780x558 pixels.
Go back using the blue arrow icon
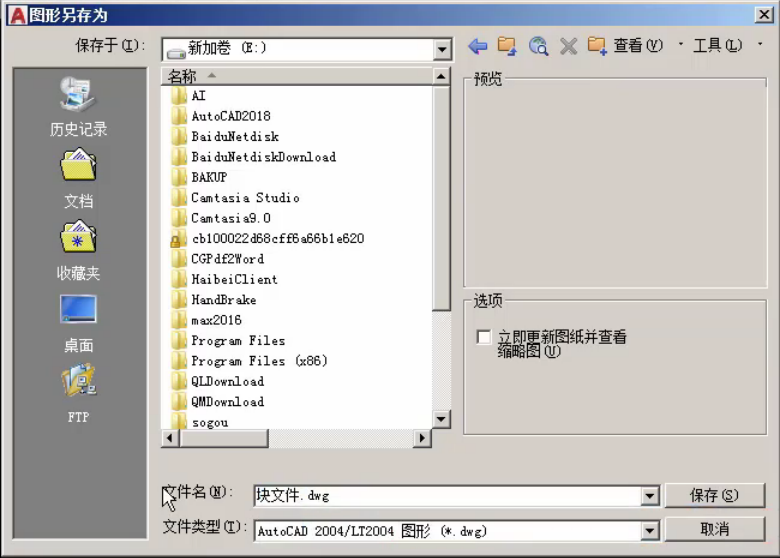[478, 47]
